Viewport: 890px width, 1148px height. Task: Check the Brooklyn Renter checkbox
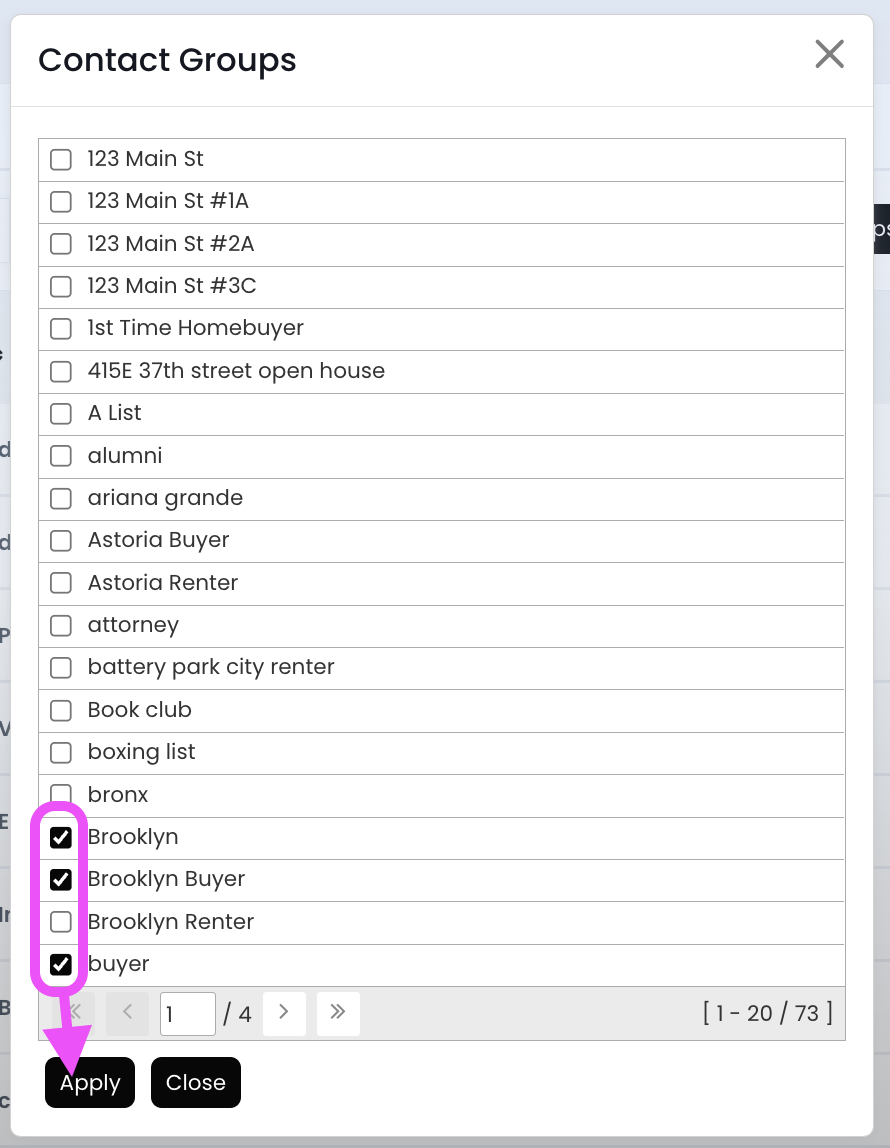[61, 922]
